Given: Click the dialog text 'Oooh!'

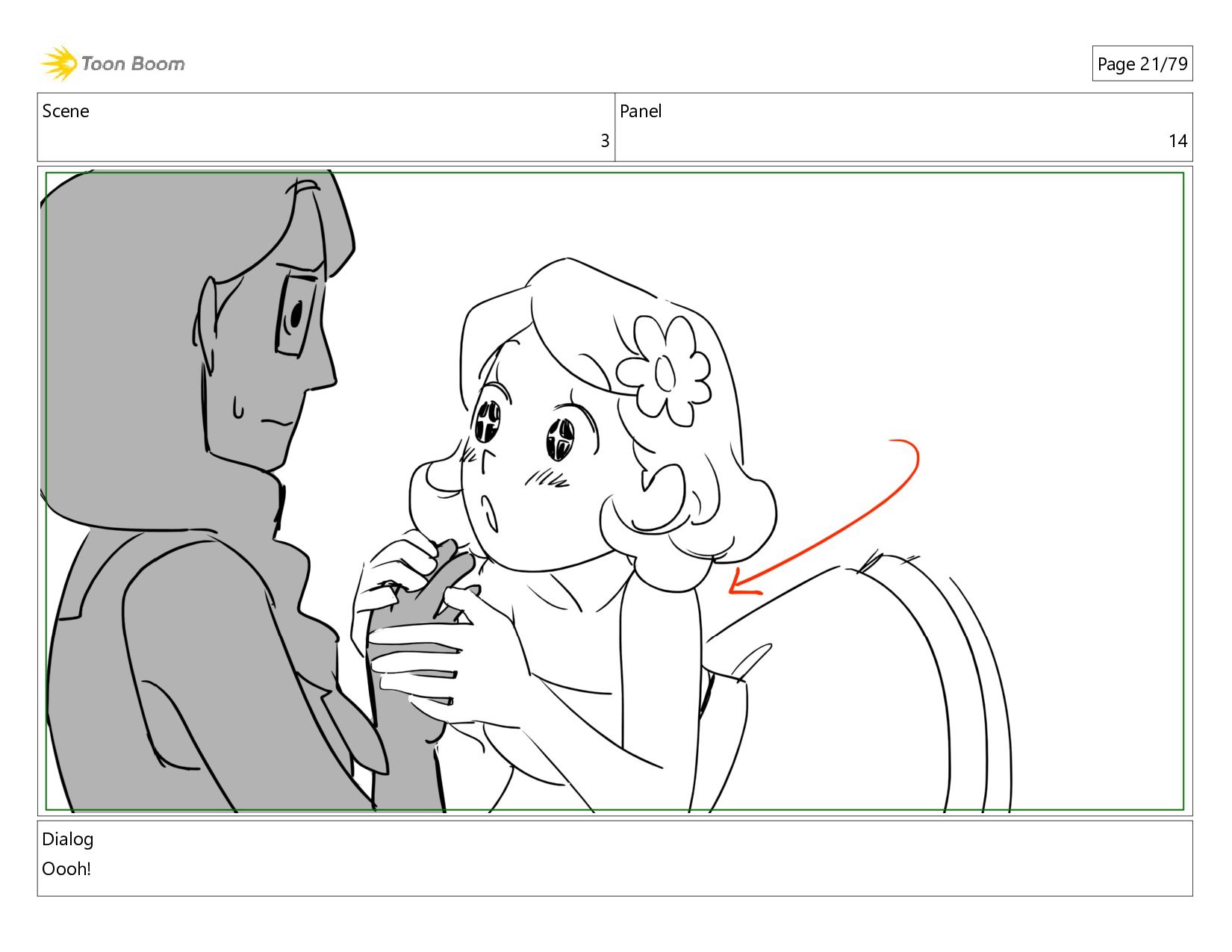Looking at the screenshot, I should click(66, 869).
